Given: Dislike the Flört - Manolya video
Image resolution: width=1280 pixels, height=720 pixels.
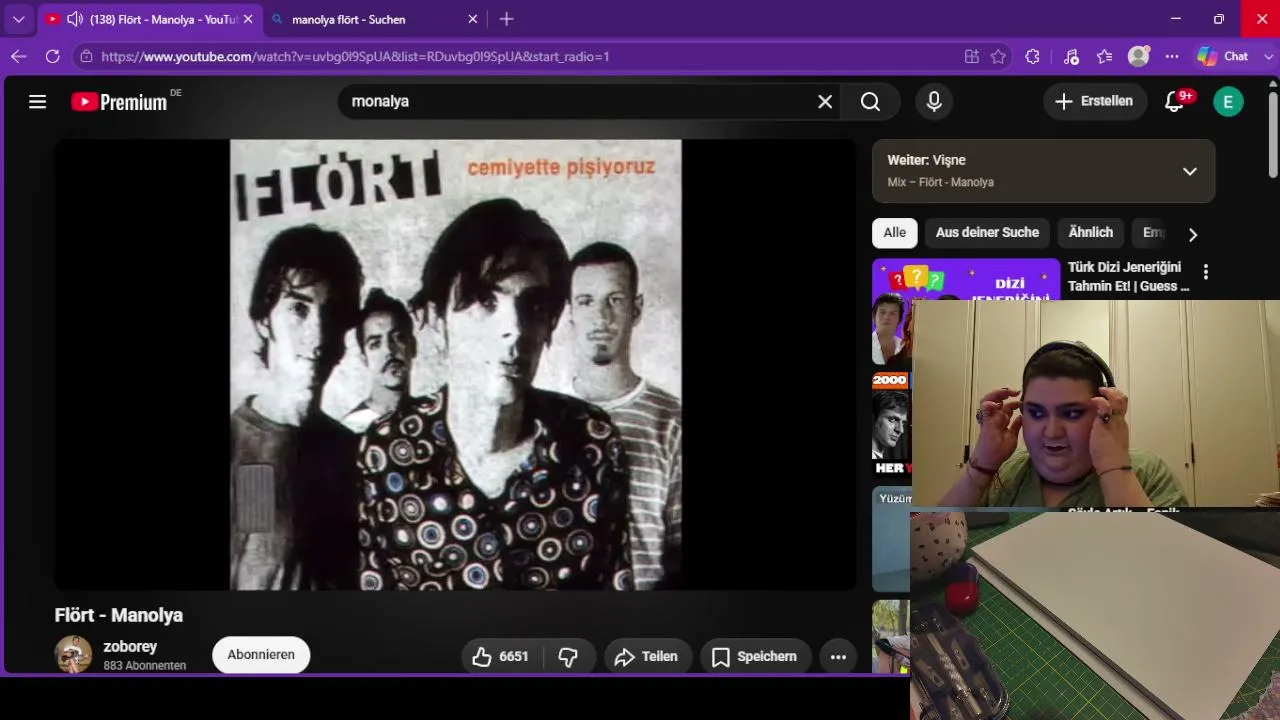Looking at the screenshot, I should point(568,657).
